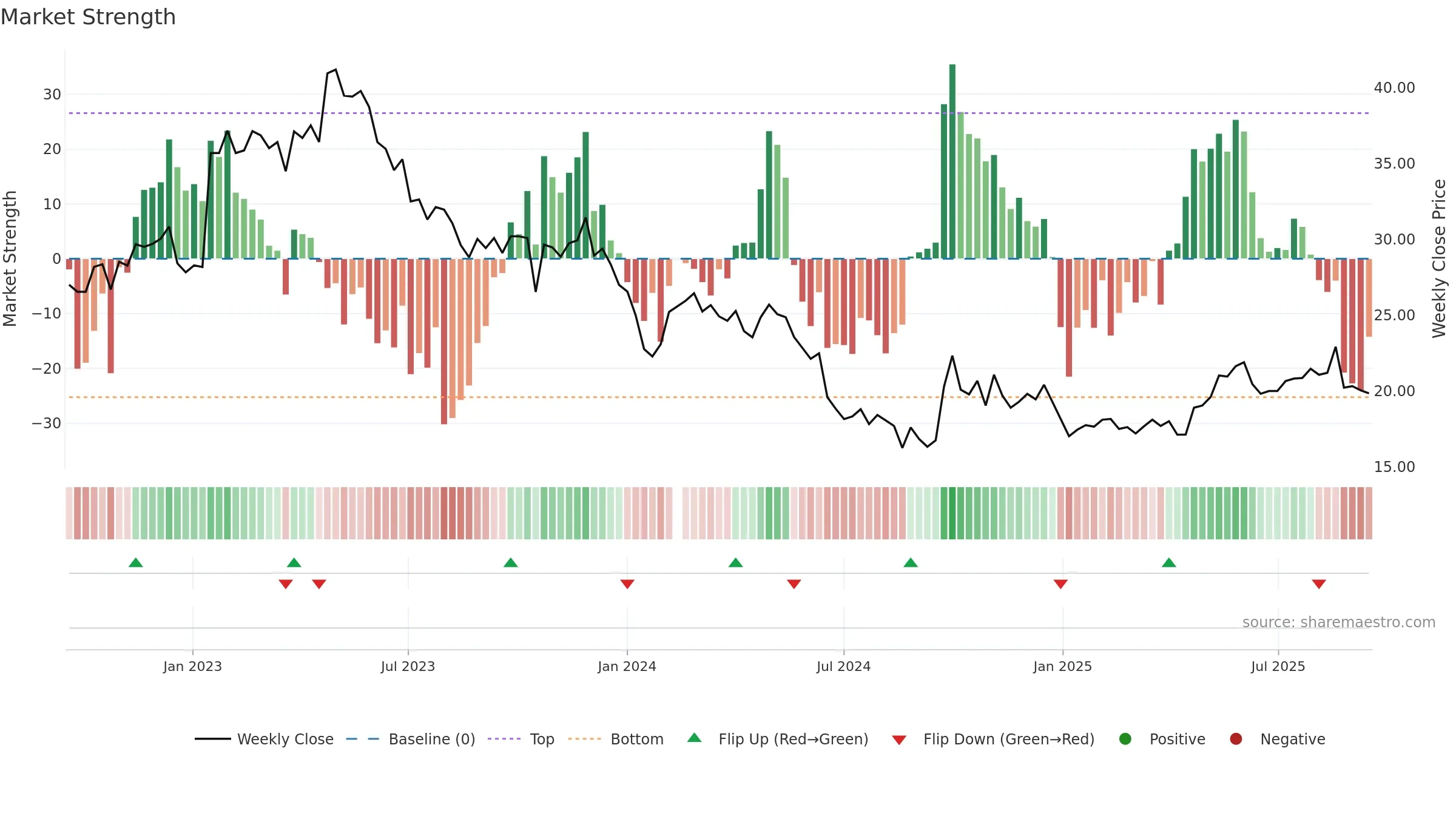Click the −30 tick on left axis
This screenshot has height=819, width=1456.
pos(47,423)
